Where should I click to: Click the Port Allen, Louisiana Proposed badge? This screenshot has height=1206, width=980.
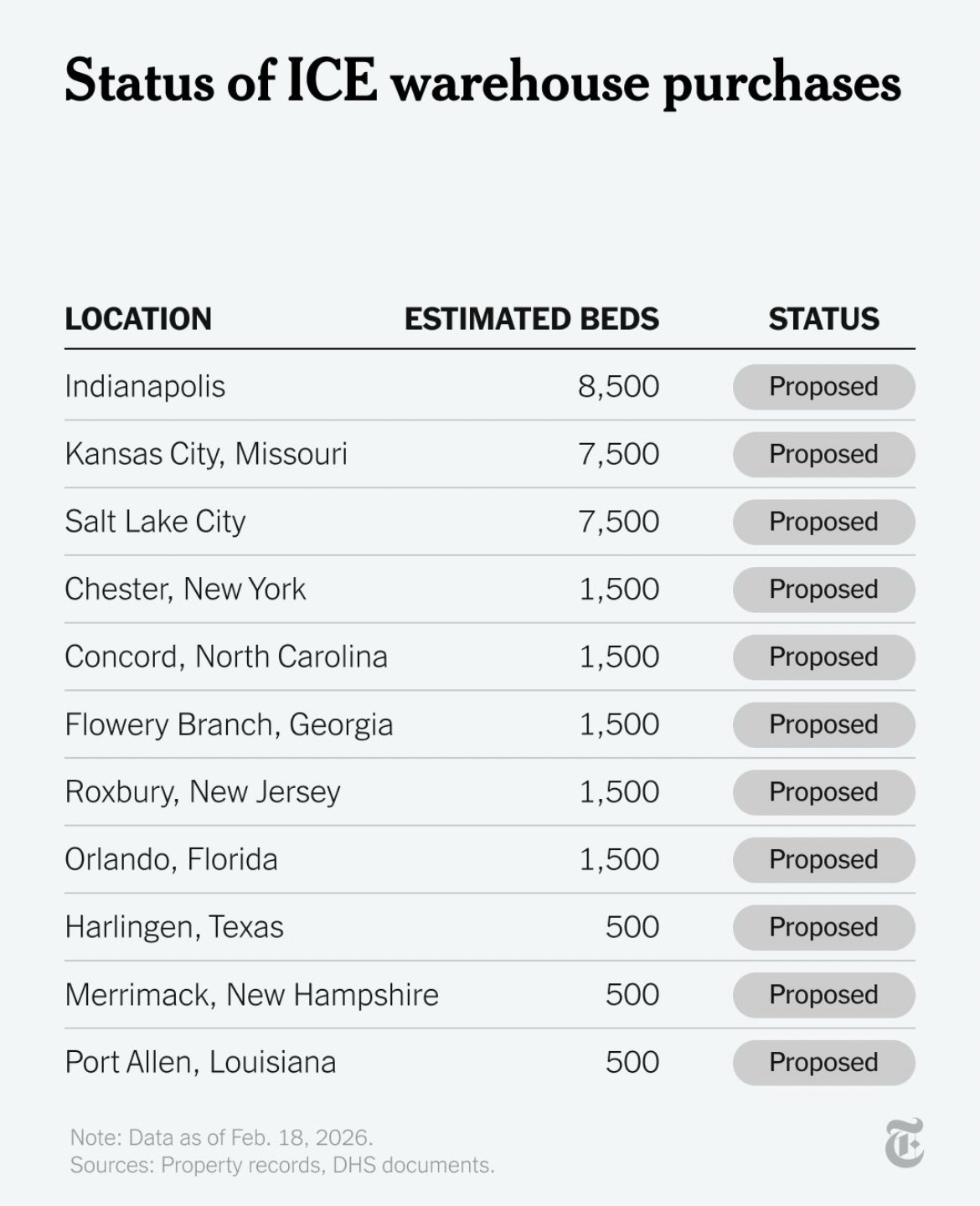(x=823, y=1063)
